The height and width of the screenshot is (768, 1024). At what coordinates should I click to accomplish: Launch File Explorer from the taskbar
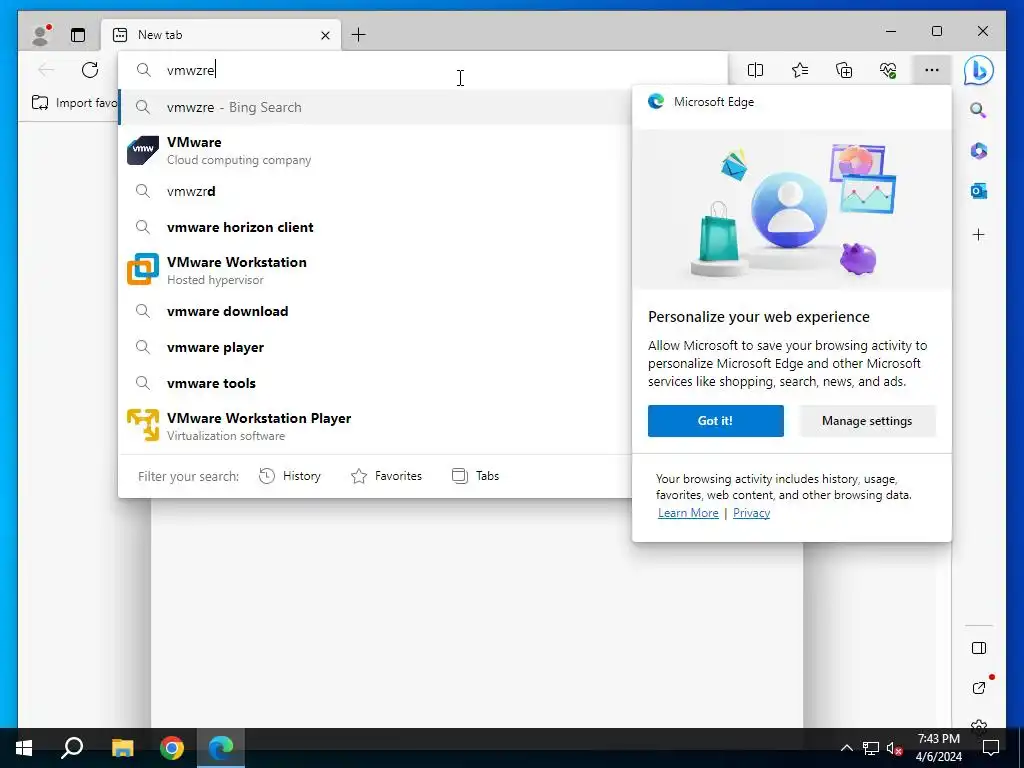(x=122, y=748)
